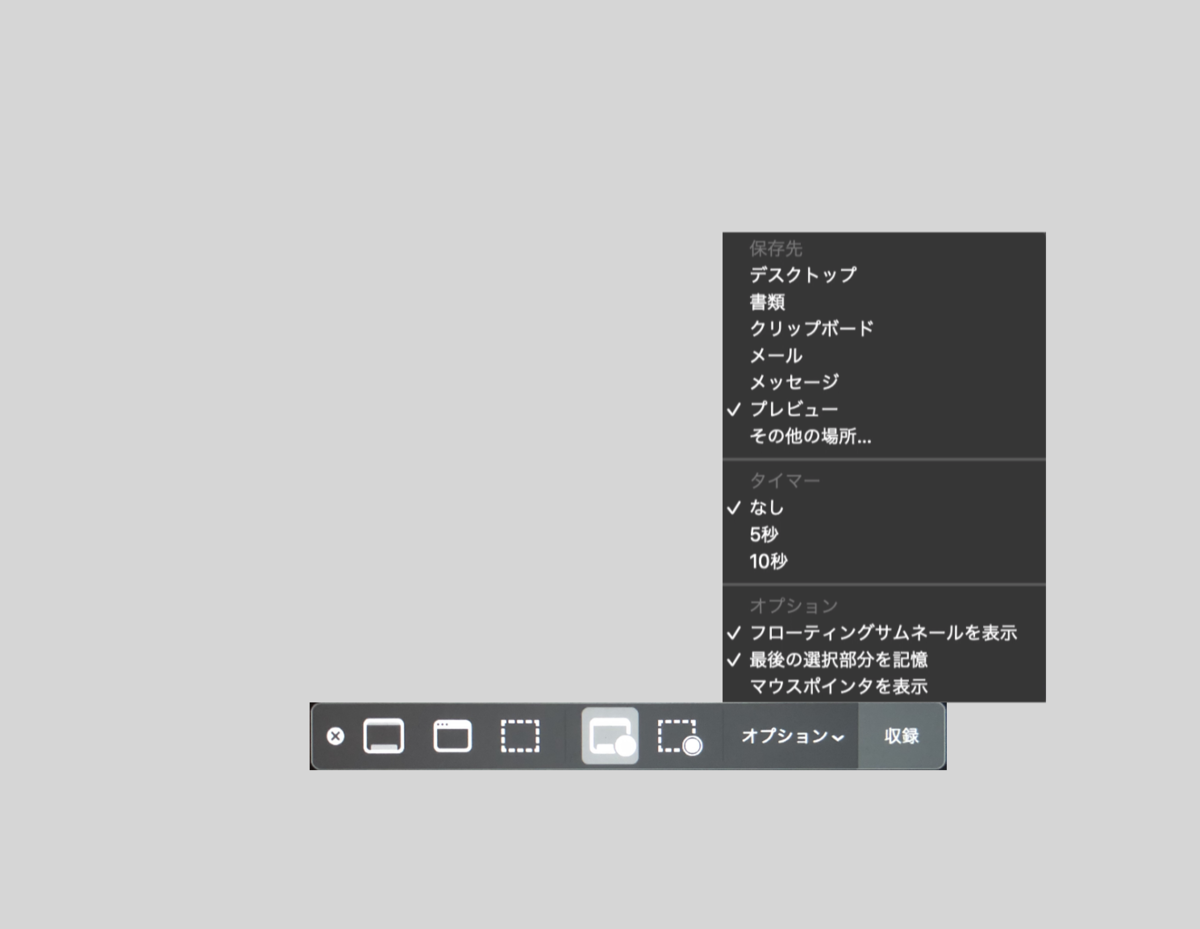The width and height of the screenshot is (1200, 929).
Task: Set the timer to 10秒
Action: (x=766, y=561)
